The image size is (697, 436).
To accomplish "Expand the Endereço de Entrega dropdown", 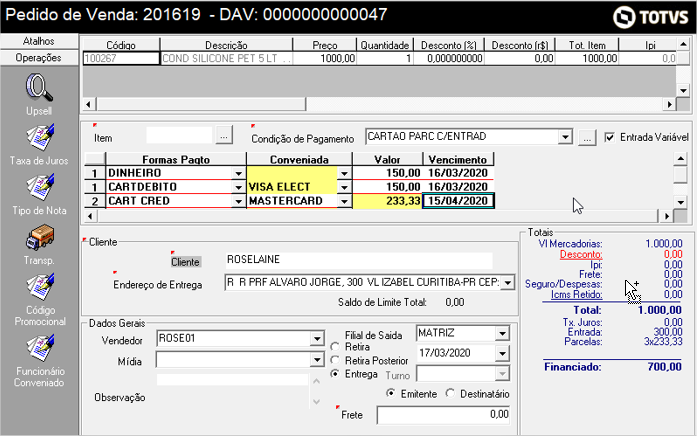I will point(508,283).
